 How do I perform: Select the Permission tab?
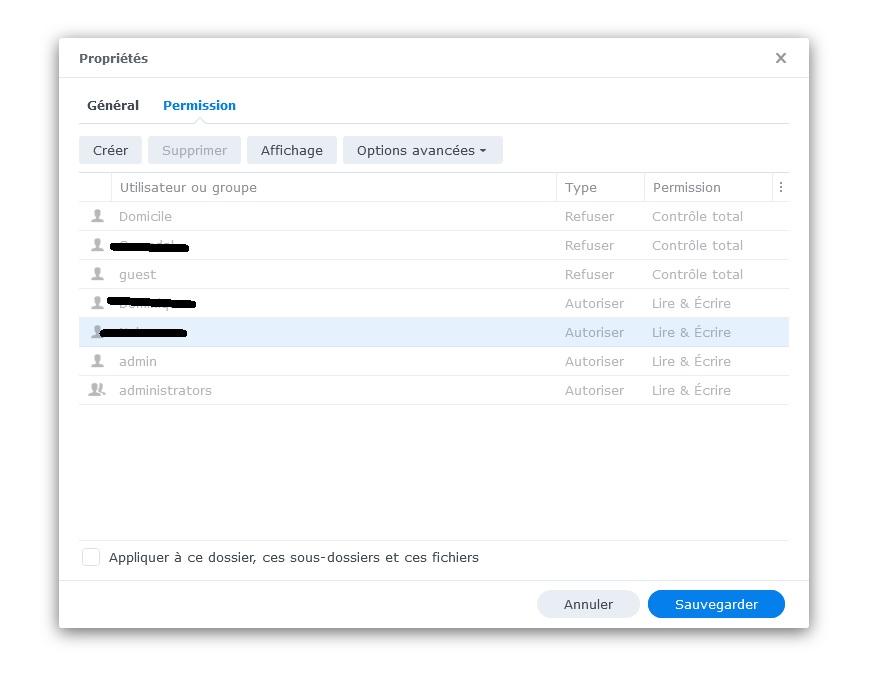[199, 105]
